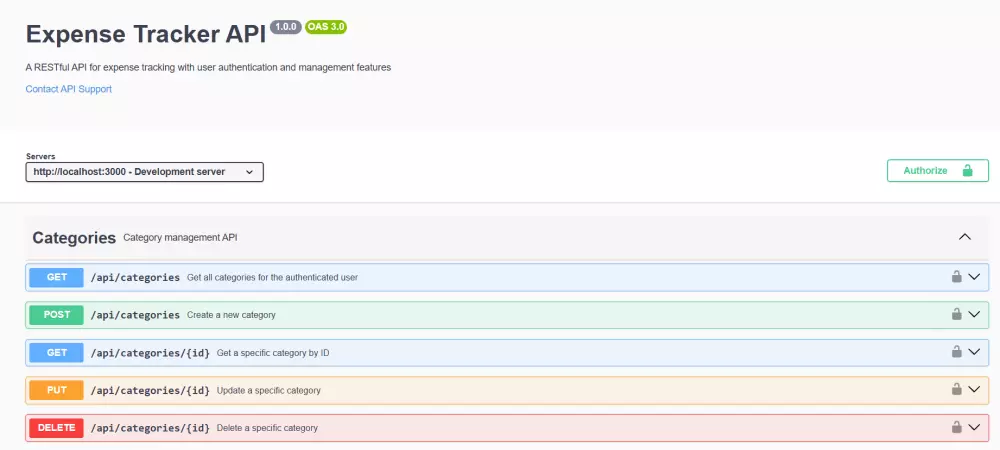Click the lock icon on the PUT row
This screenshot has width=1000, height=450.
point(956,390)
